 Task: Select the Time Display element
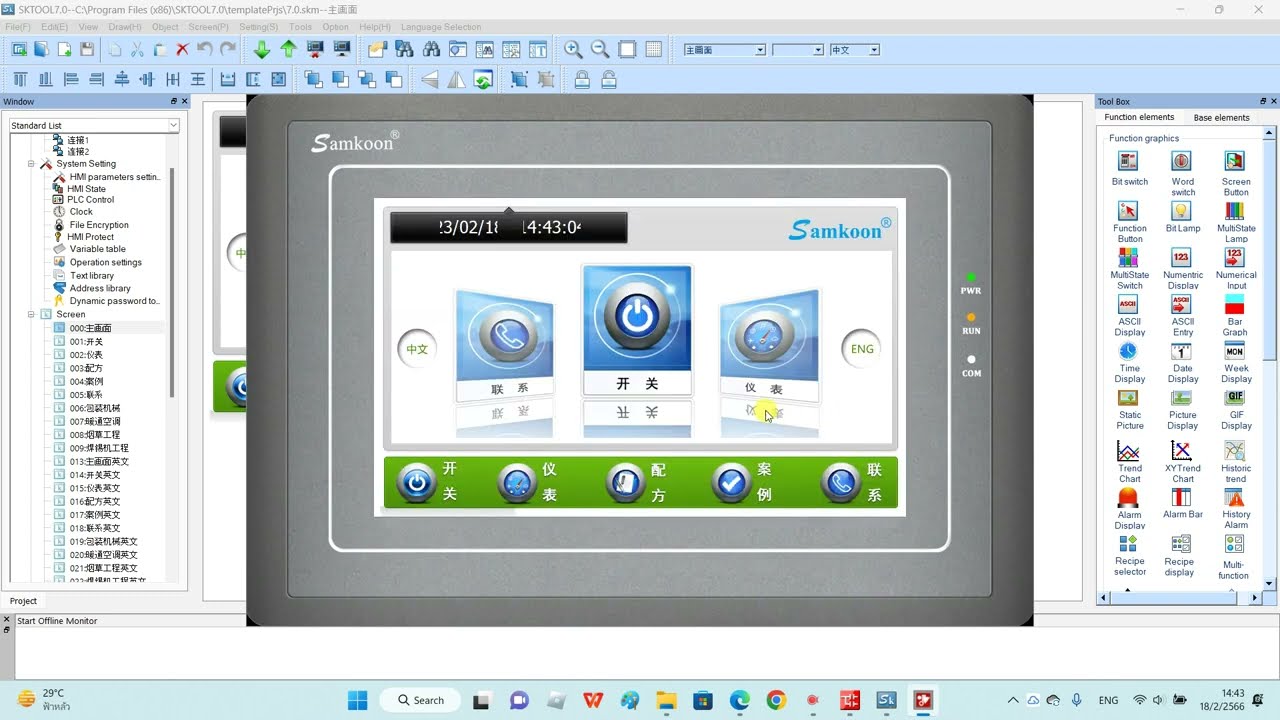tap(1129, 362)
